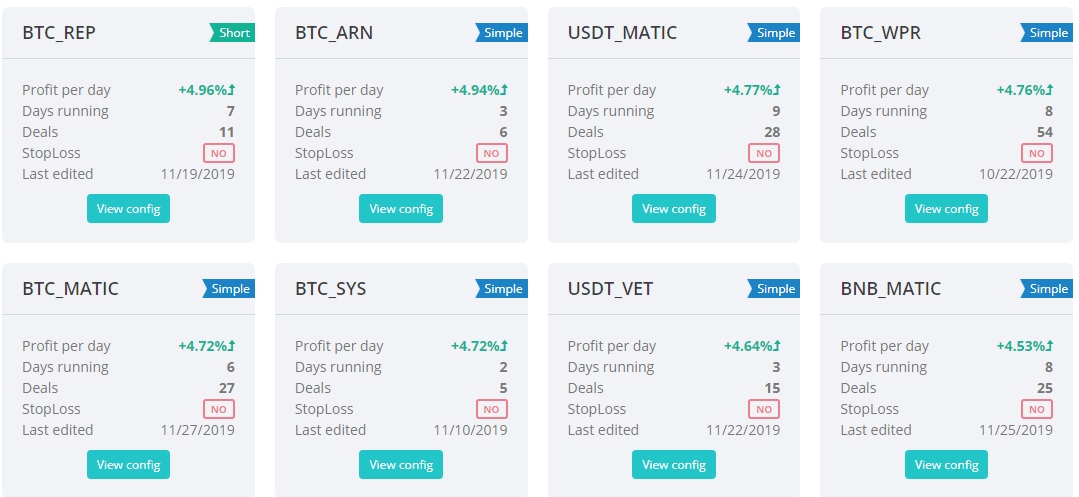The width and height of the screenshot is (1079, 497).
Task: Click StopLoss NO badge on USDT_VET card
Action: [764, 409]
